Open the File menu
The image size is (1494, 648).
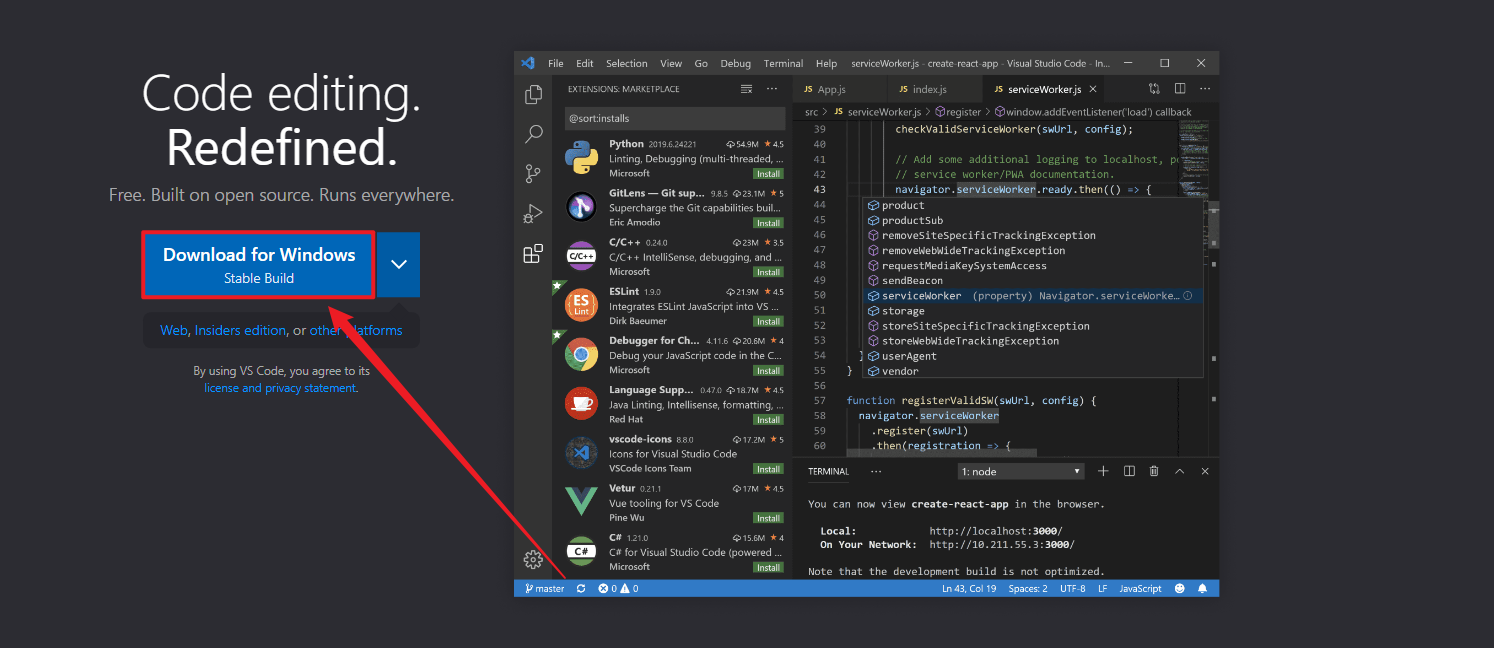556,63
